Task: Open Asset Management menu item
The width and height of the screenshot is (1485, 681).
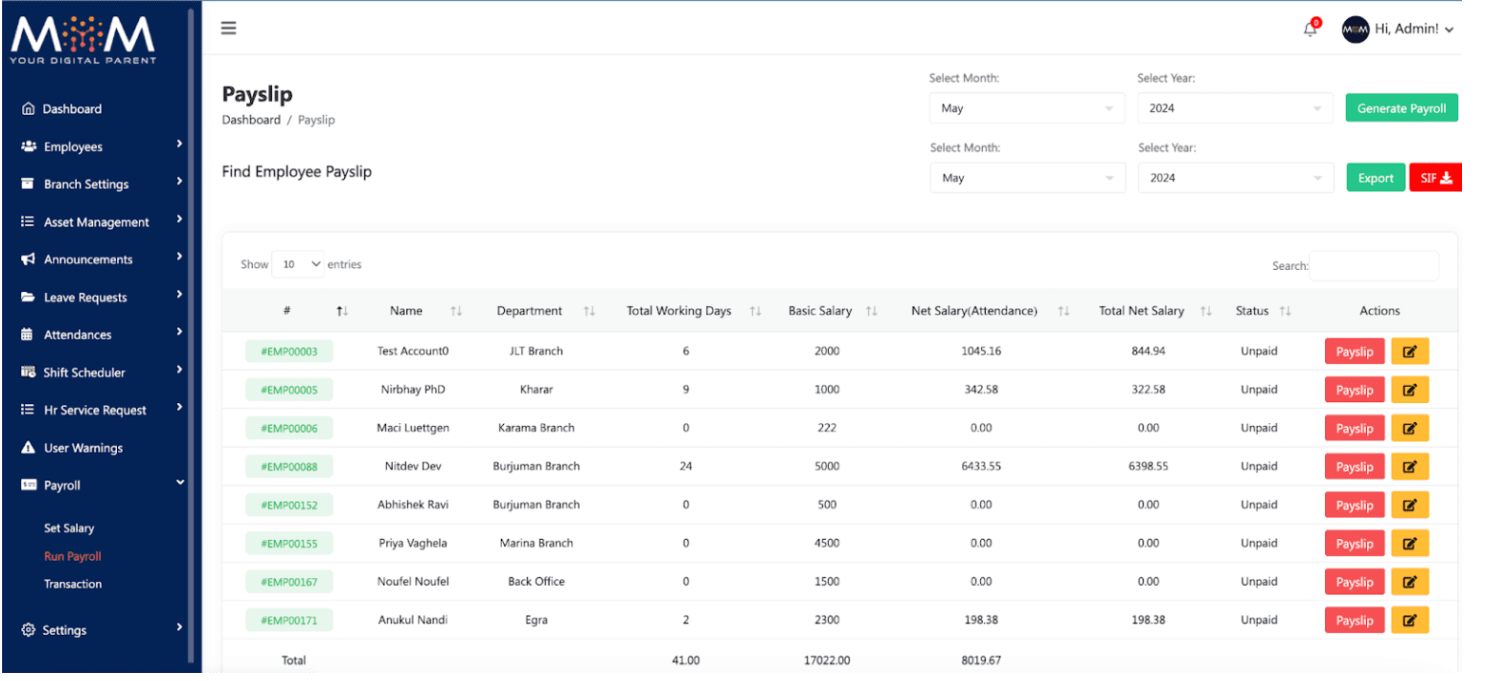Action: [97, 222]
